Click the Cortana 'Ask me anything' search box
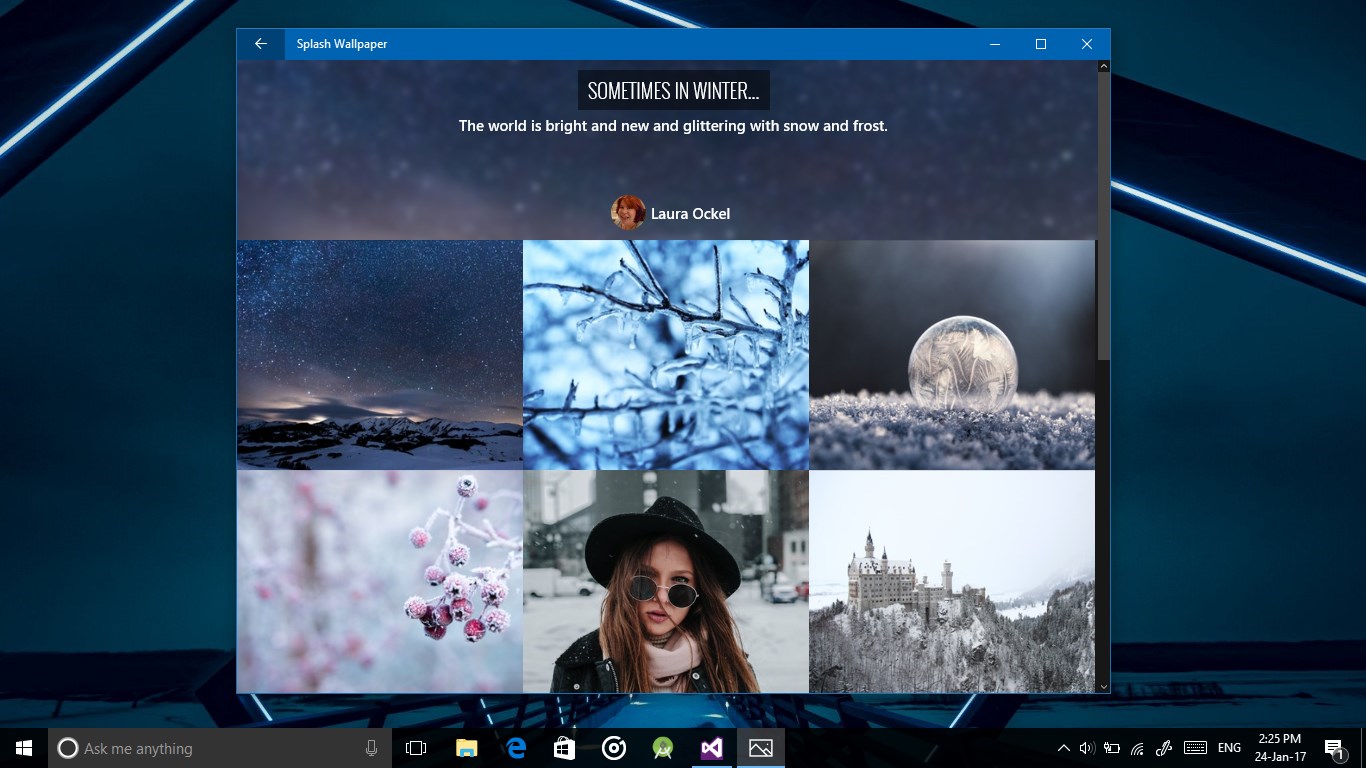 [x=220, y=748]
